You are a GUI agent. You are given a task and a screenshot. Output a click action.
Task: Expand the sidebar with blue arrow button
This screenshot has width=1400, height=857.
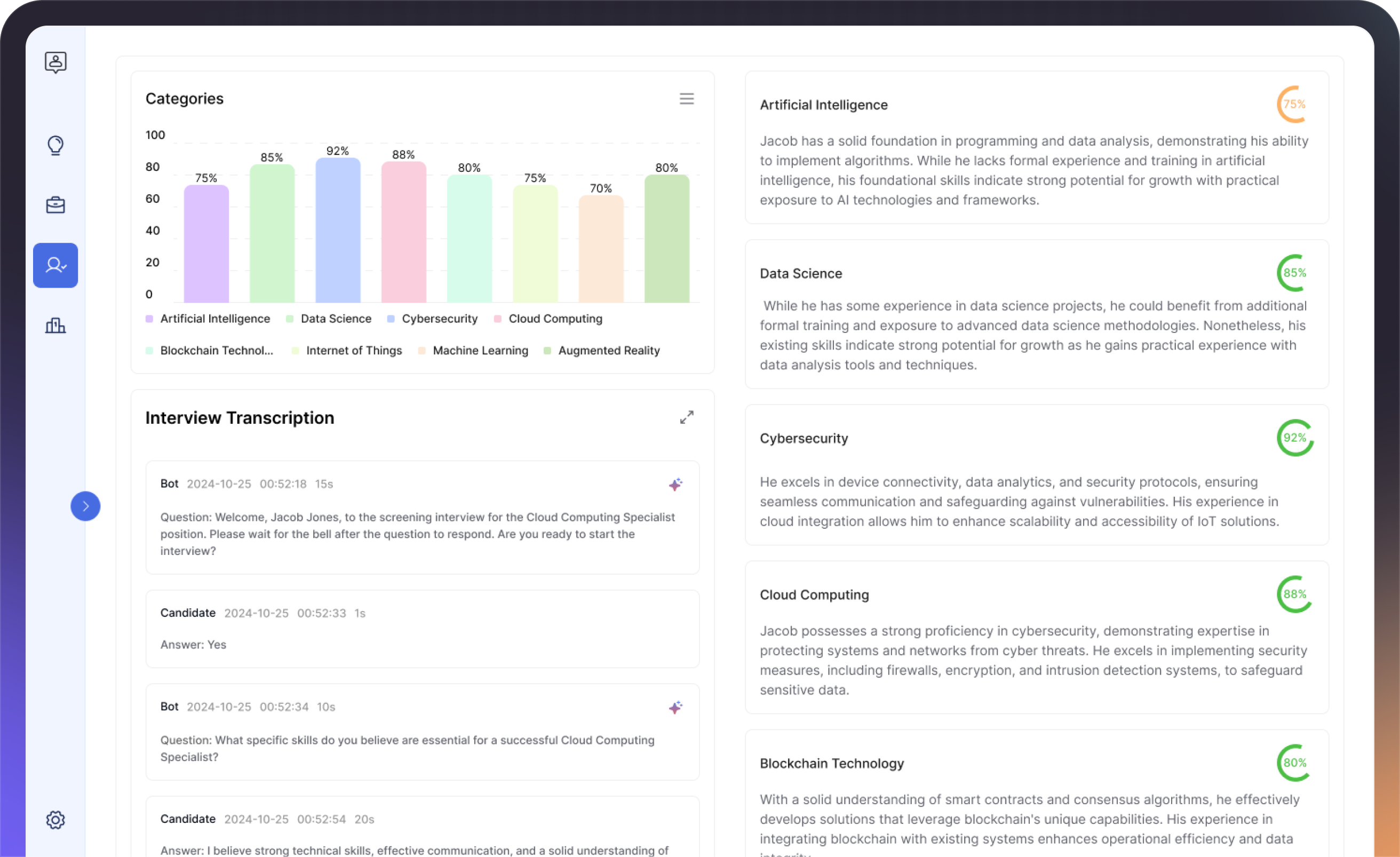(85, 506)
